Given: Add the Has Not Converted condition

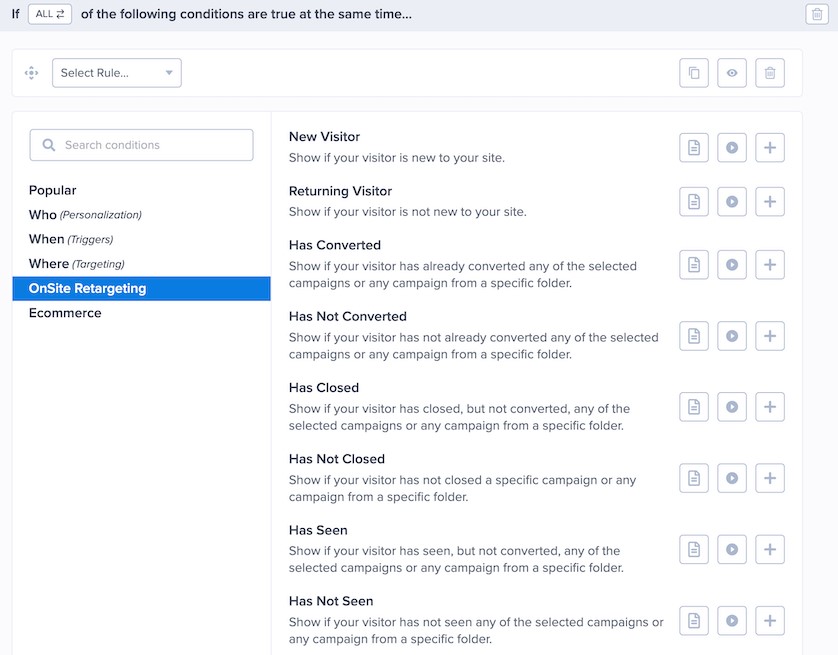Looking at the screenshot, I should click(770, 336).
